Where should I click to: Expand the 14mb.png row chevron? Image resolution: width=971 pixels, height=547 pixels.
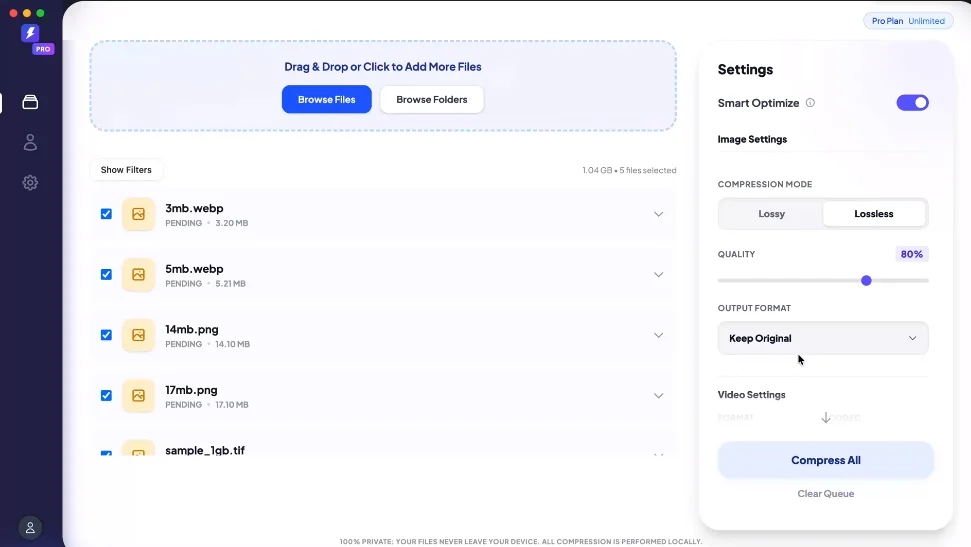658,335
